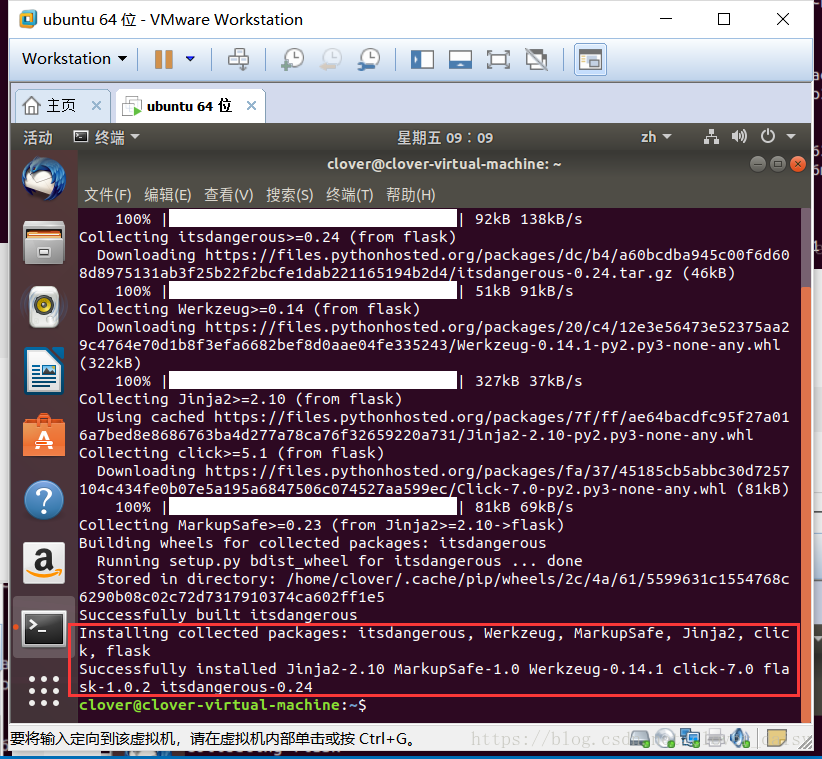This screenshot has width=822, height=759.
Task: Take a snapshot using the clock-plus icon
Action: pos(293,59)
